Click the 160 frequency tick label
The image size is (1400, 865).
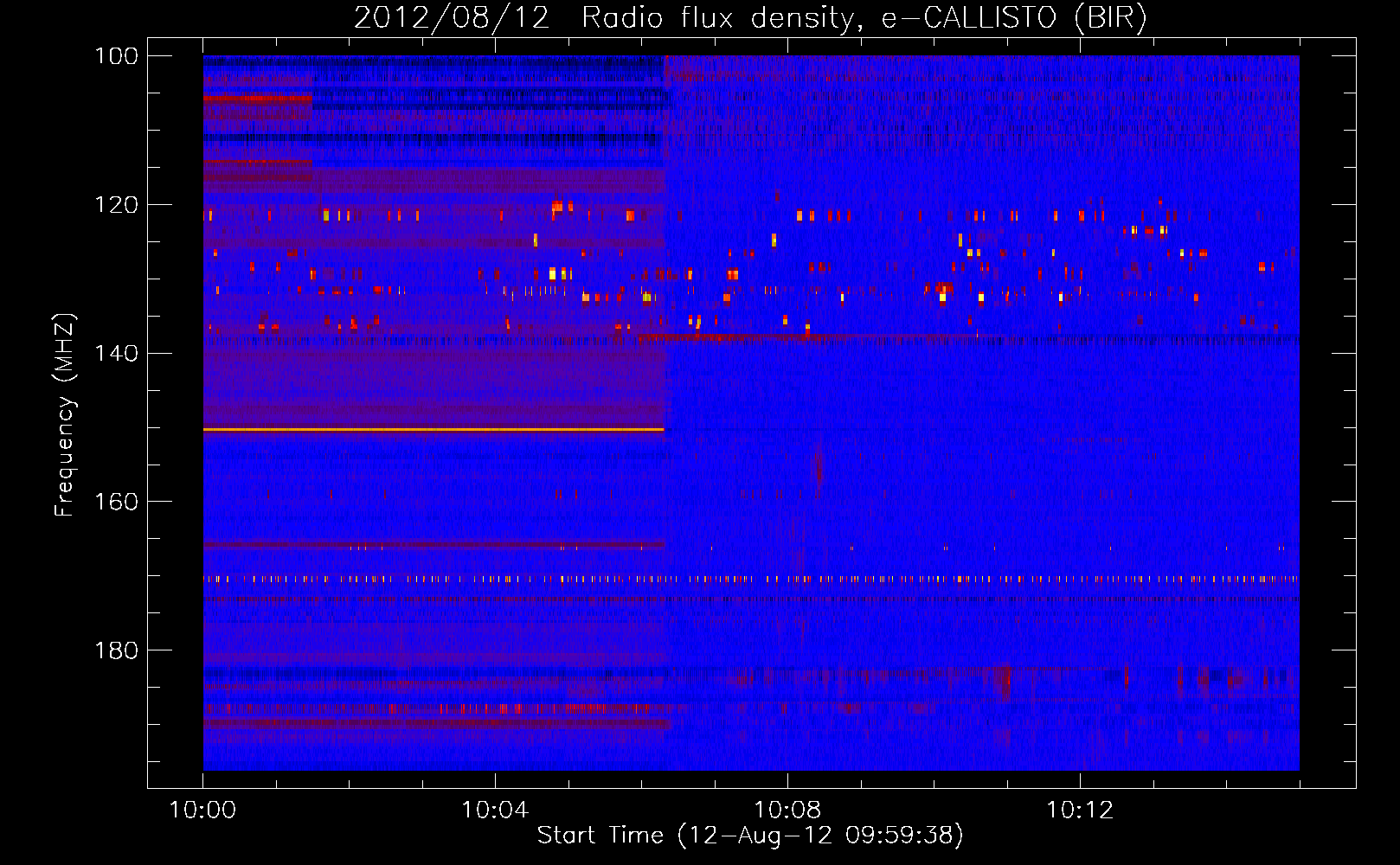click(x=116, y=502)
